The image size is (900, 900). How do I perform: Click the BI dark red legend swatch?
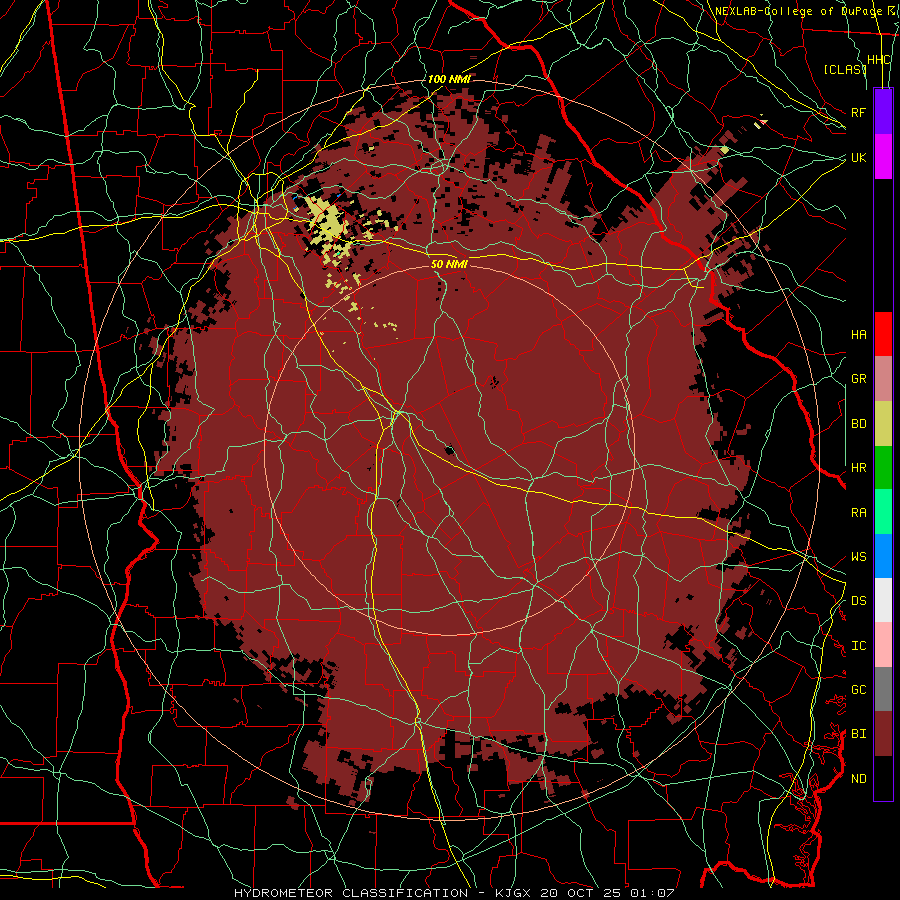tap(883, 734)
